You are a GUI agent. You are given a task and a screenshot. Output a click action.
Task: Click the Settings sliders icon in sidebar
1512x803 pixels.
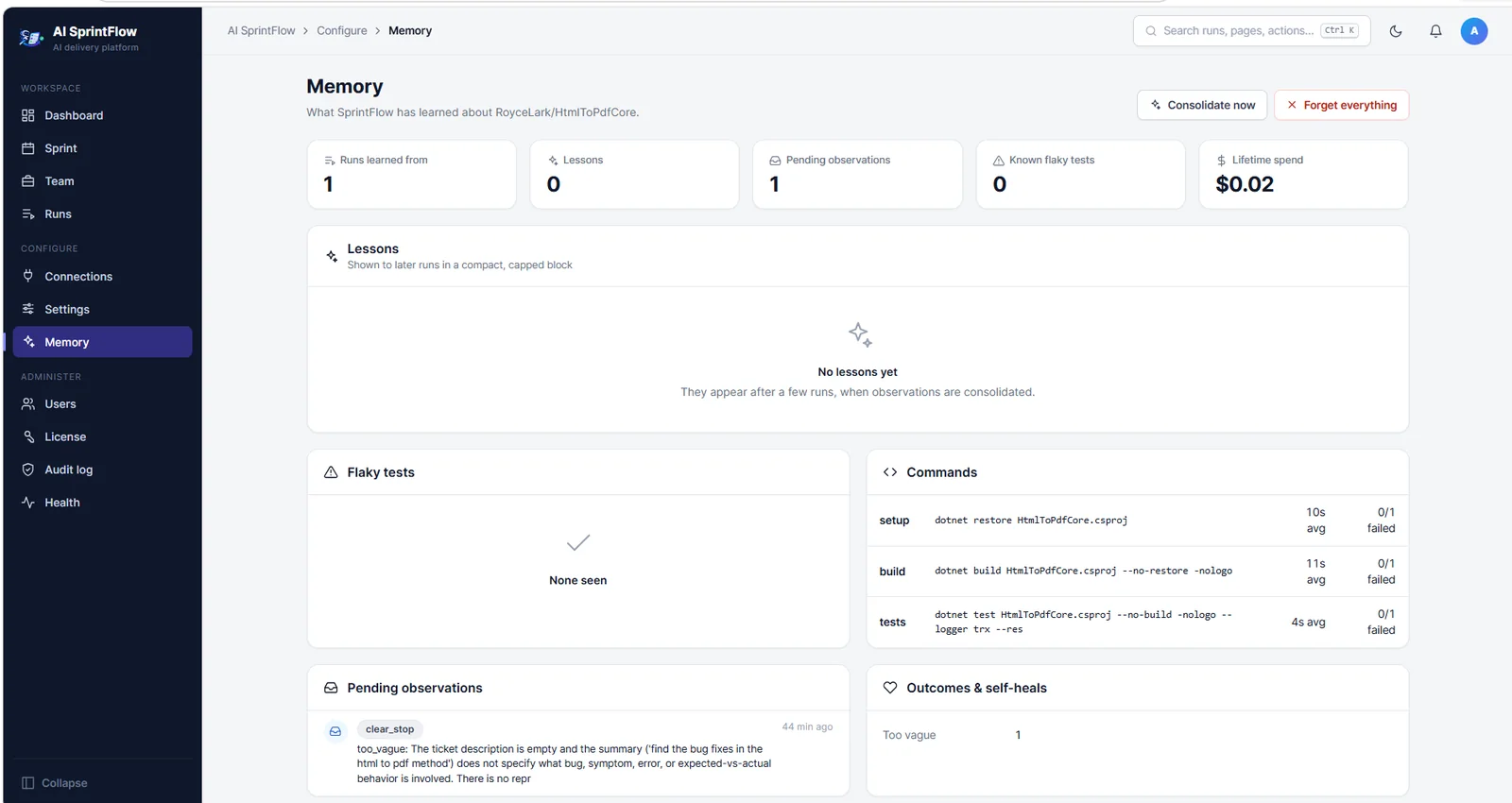pyautogui.click(x=28, y=310)
